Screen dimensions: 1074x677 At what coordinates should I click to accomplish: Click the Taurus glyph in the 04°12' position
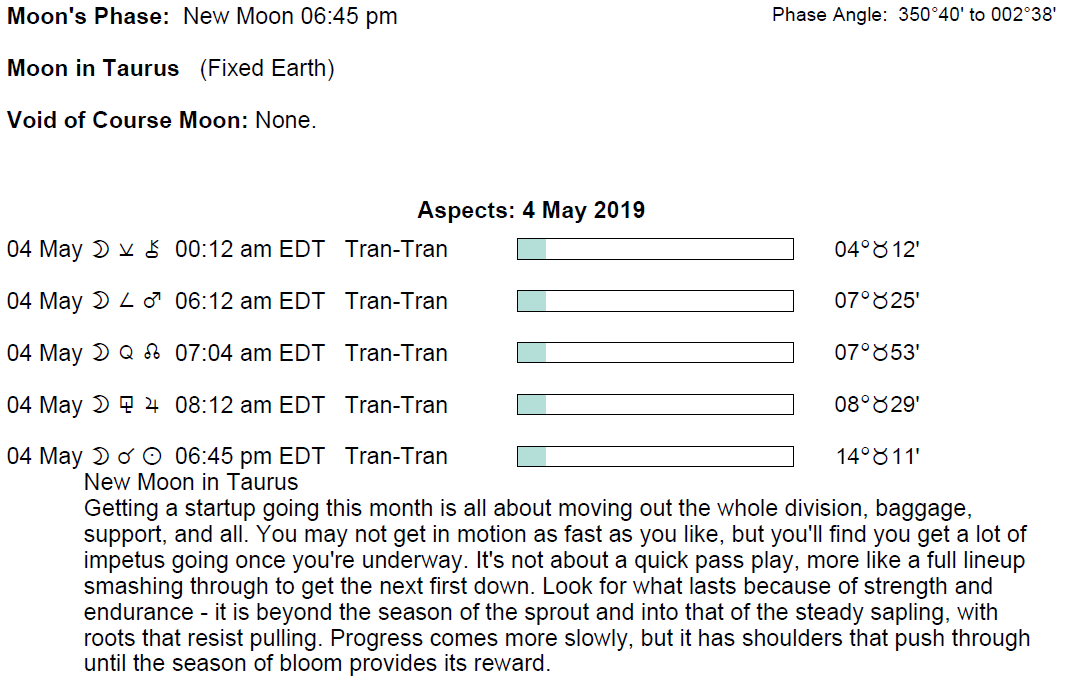pyautogui.click(x=880, y=250)
